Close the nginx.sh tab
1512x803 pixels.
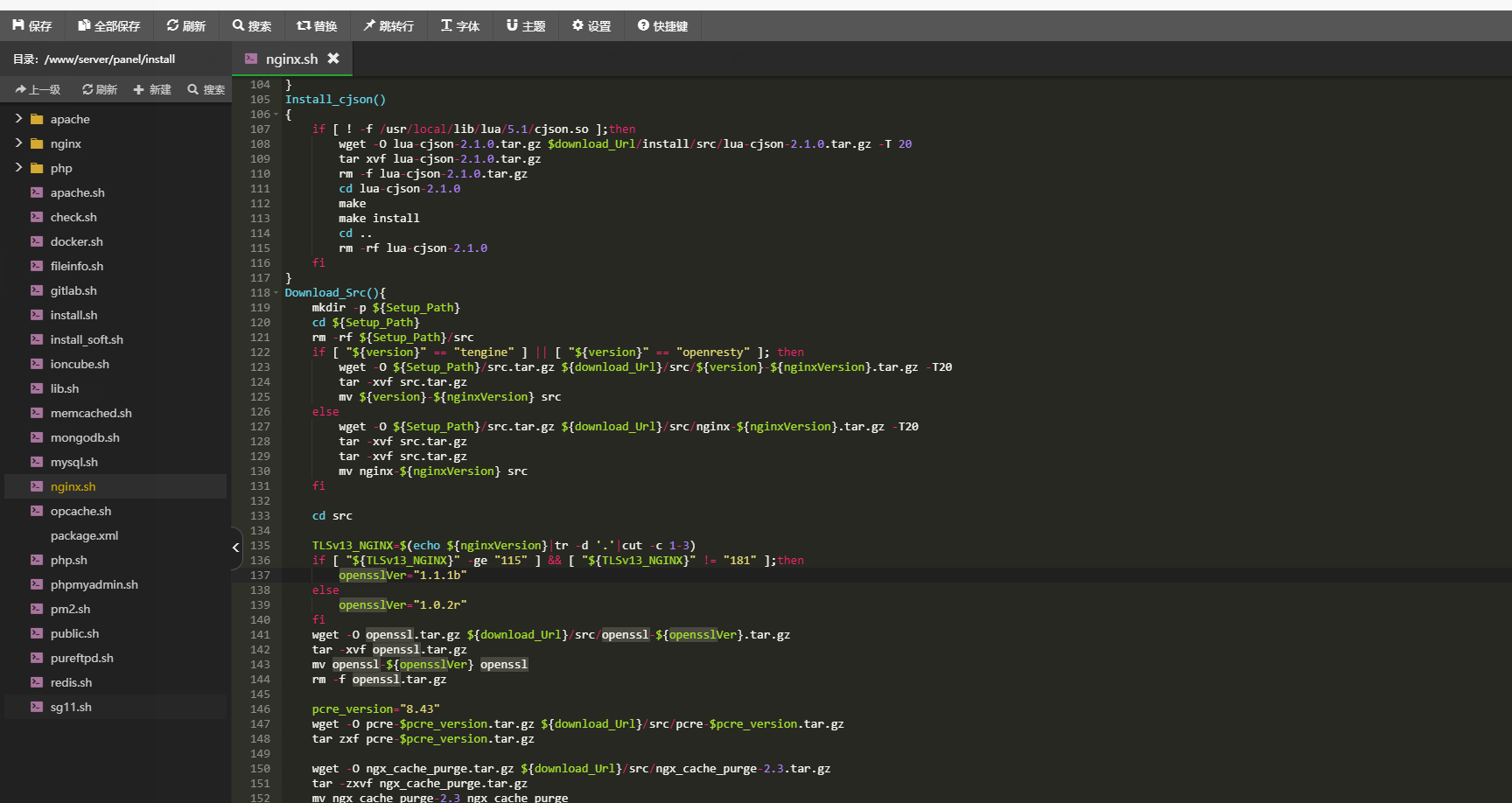[x=333, y=59]
